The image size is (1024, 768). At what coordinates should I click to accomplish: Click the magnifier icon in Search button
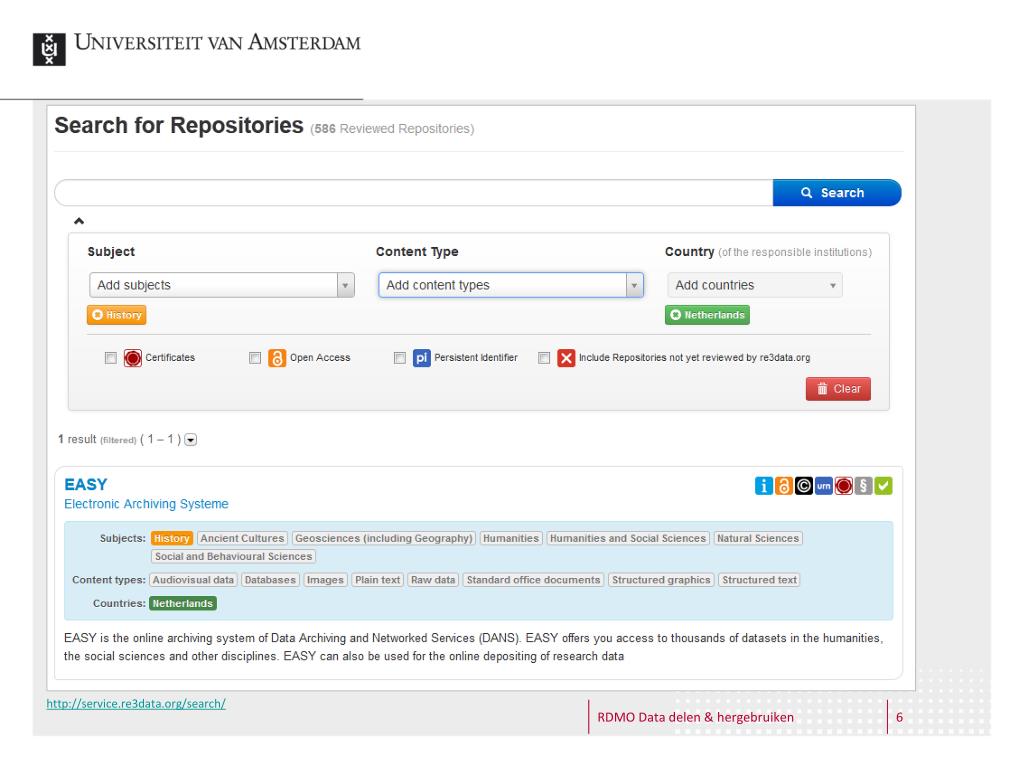click(x=807, y=193)
